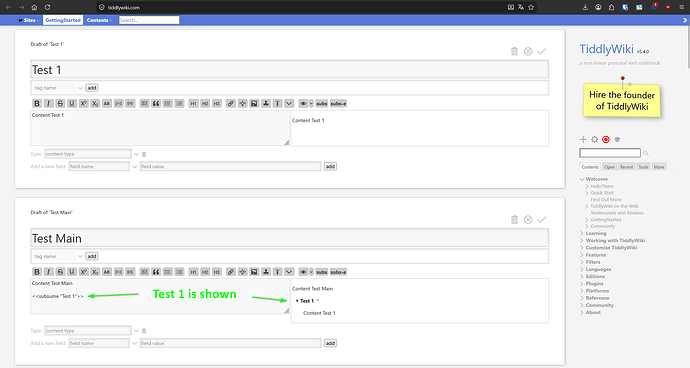This screenshot has height=368, width=690.
Task: Delete the 'Test Main' draft via the trash icon
Action: click(514, 219)
